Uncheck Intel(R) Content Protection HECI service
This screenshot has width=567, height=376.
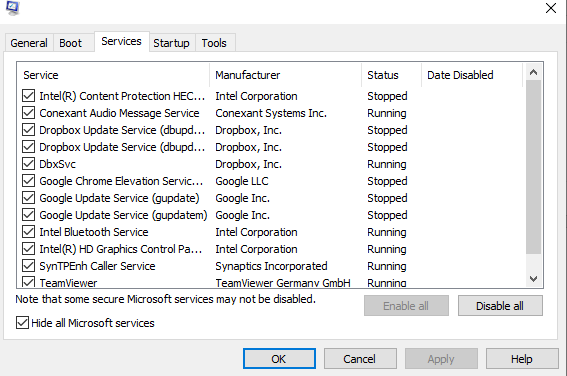(28, 96)
